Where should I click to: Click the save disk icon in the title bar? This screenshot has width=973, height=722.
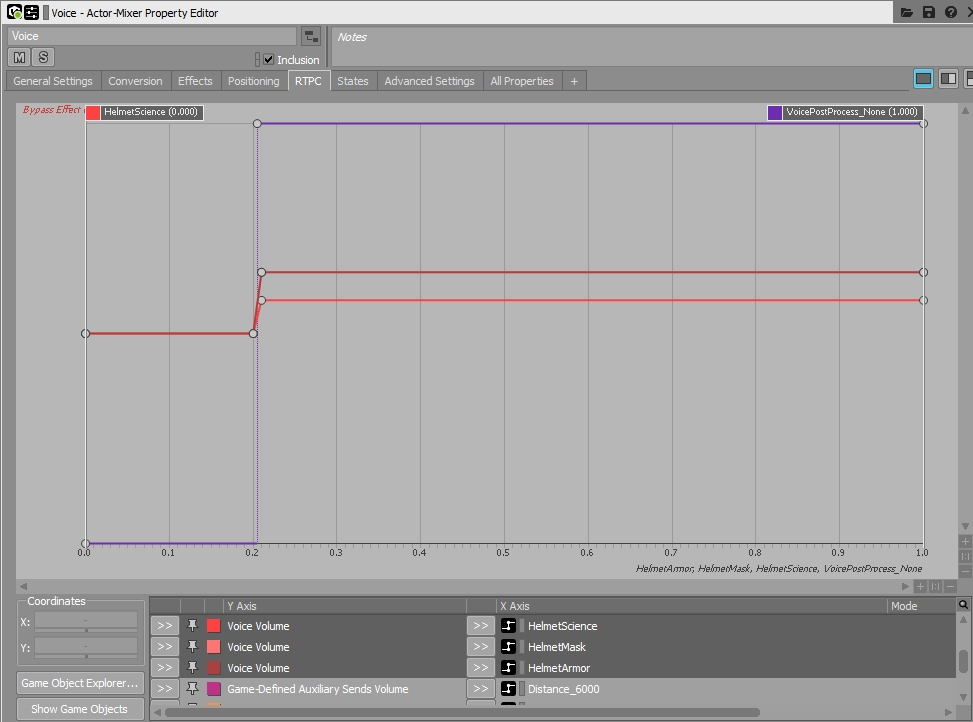pos(928,12)
